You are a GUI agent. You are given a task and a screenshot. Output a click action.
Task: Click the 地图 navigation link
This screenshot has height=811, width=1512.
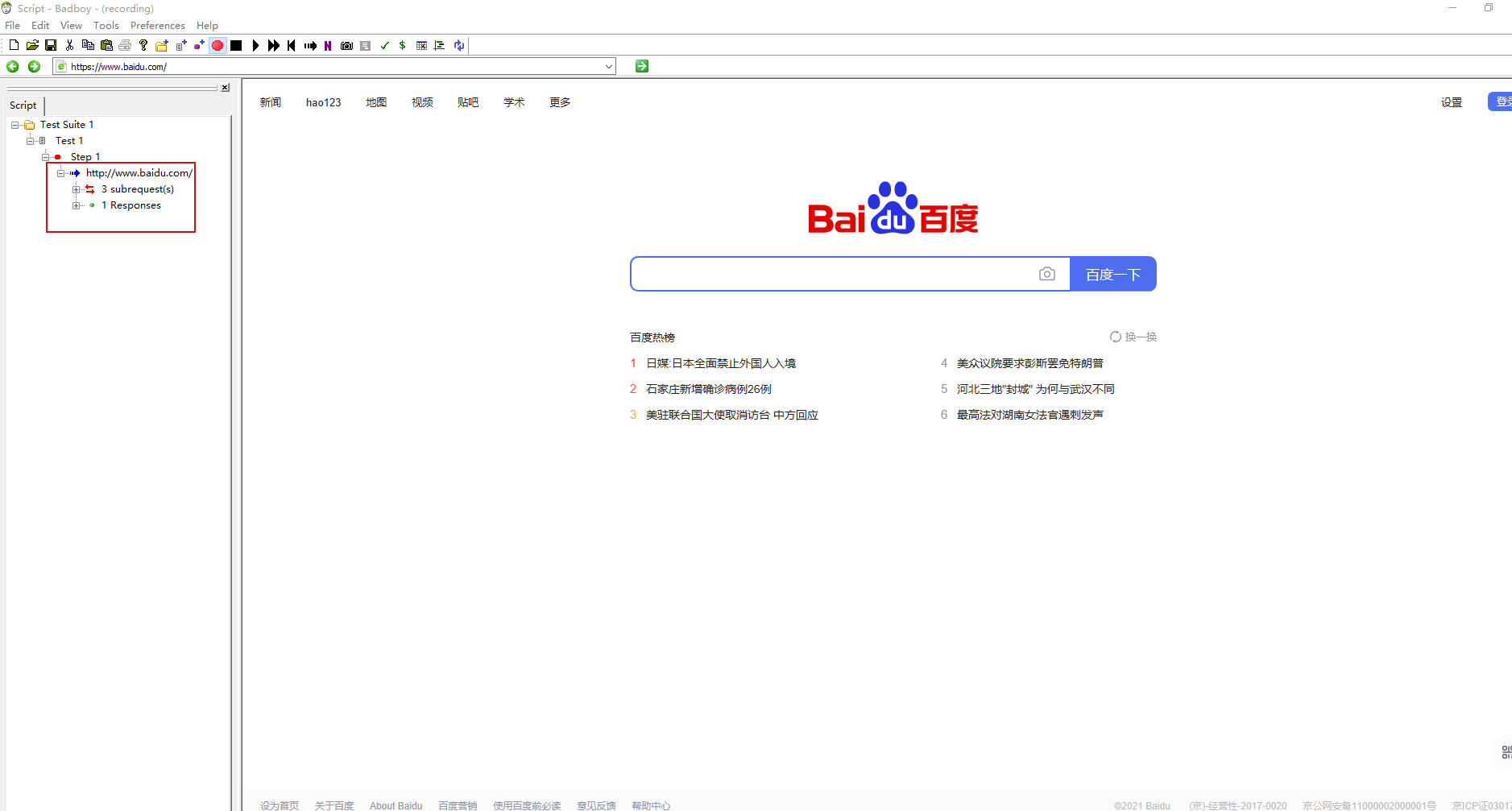376,102
